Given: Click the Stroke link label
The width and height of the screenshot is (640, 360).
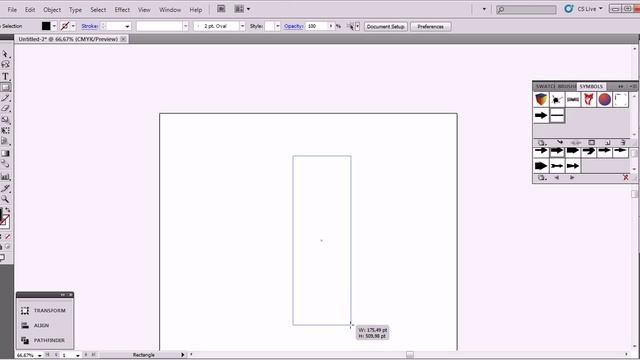Looking at the screenshot, I should pyautogui.click(x=89, y=26).
